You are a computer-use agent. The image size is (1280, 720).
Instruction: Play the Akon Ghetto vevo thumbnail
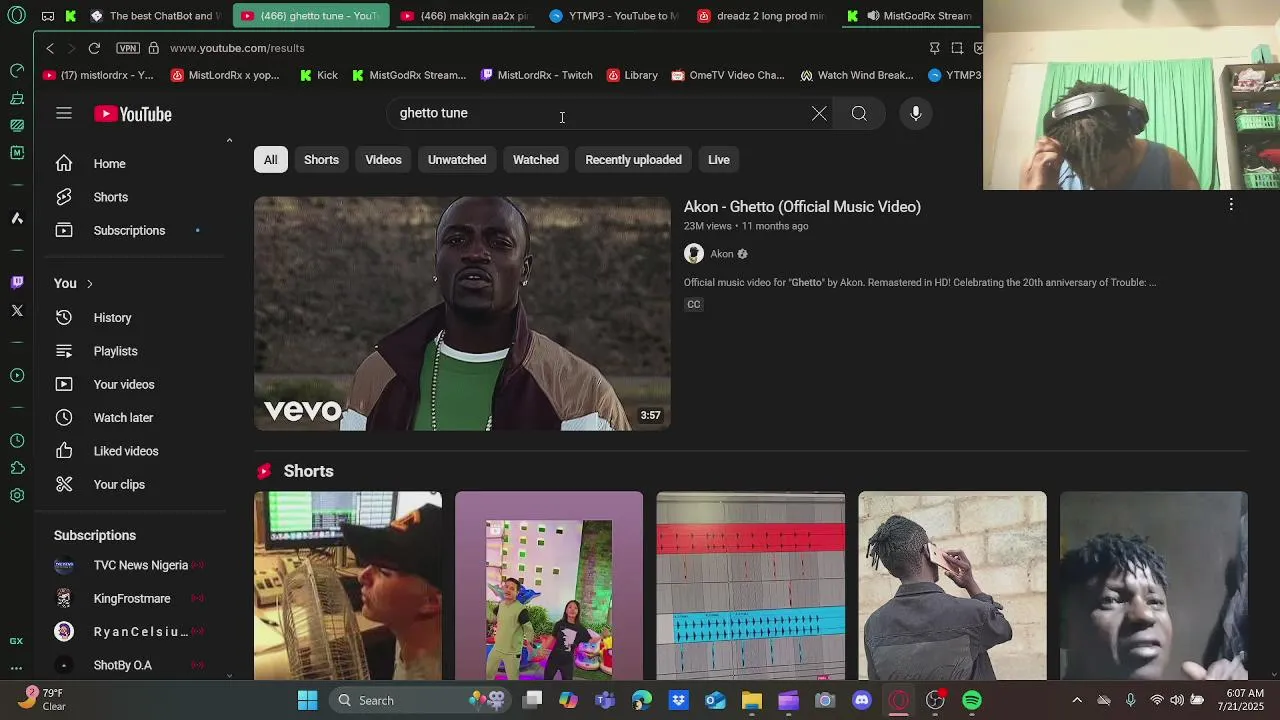tap(462, 313)
